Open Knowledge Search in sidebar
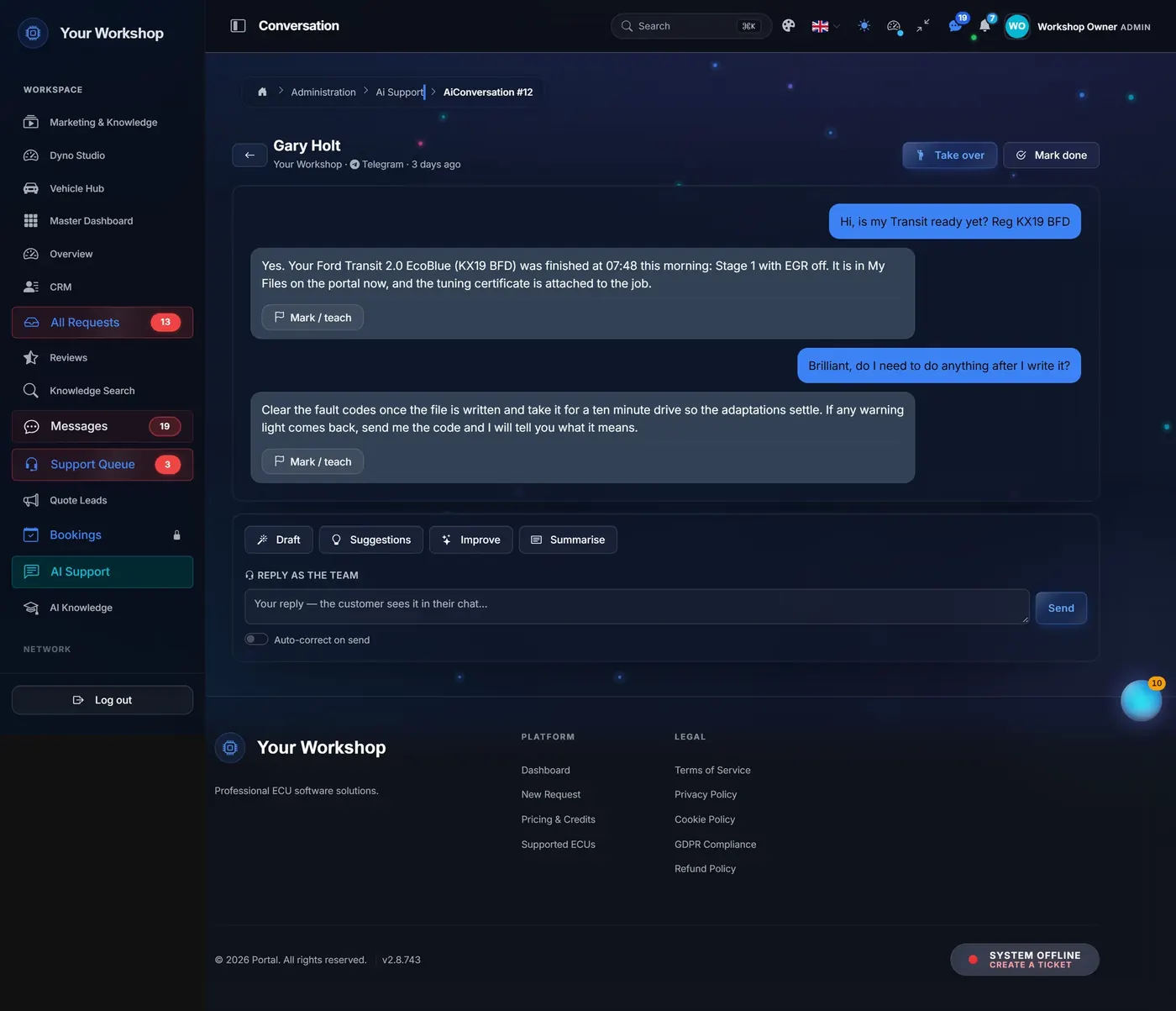This screenshot has height=1011, width=1176. (102, 391)
